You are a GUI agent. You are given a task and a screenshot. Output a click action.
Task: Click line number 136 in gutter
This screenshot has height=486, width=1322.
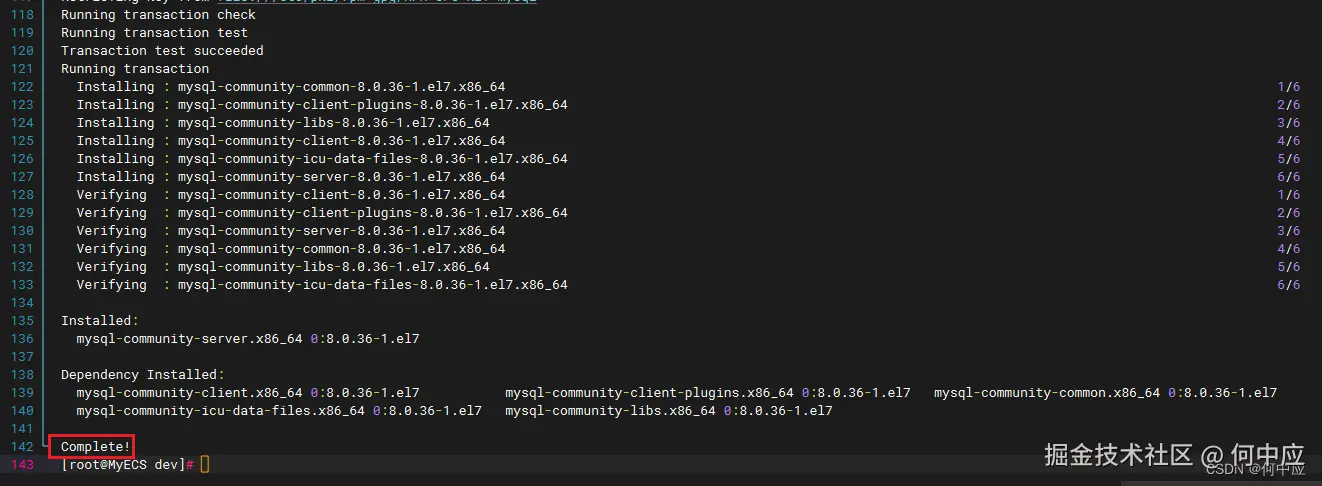(x=22, y=338)
